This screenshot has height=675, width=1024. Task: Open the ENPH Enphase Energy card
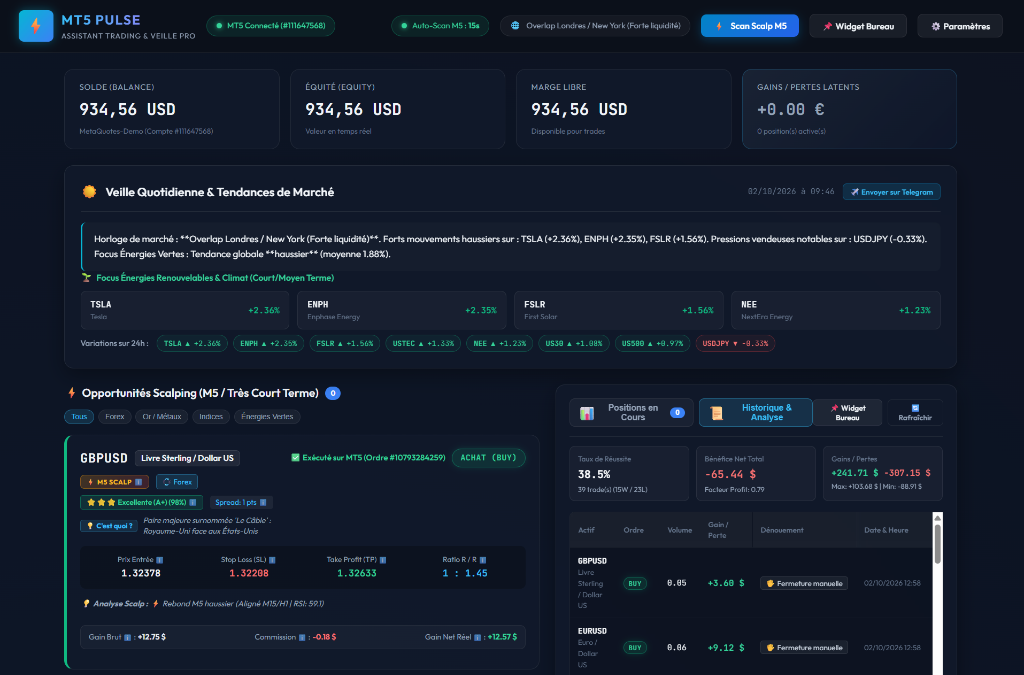pos(402,310)
